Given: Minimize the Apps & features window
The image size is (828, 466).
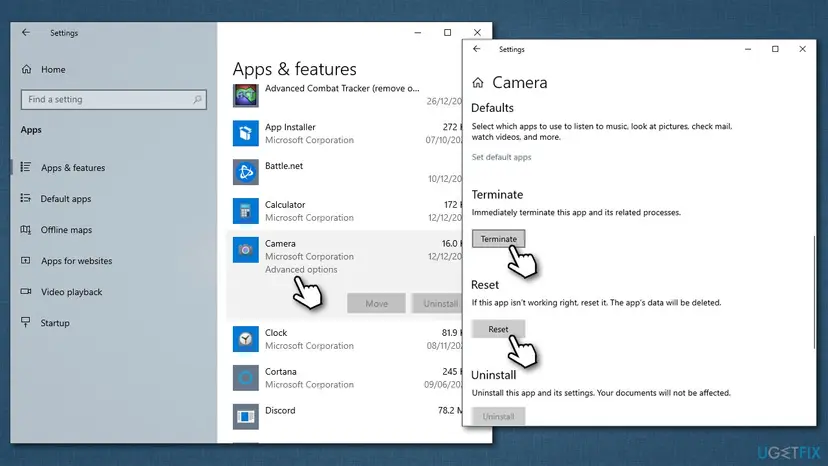Looking at the screenshot, I should [x=418, y=33].
